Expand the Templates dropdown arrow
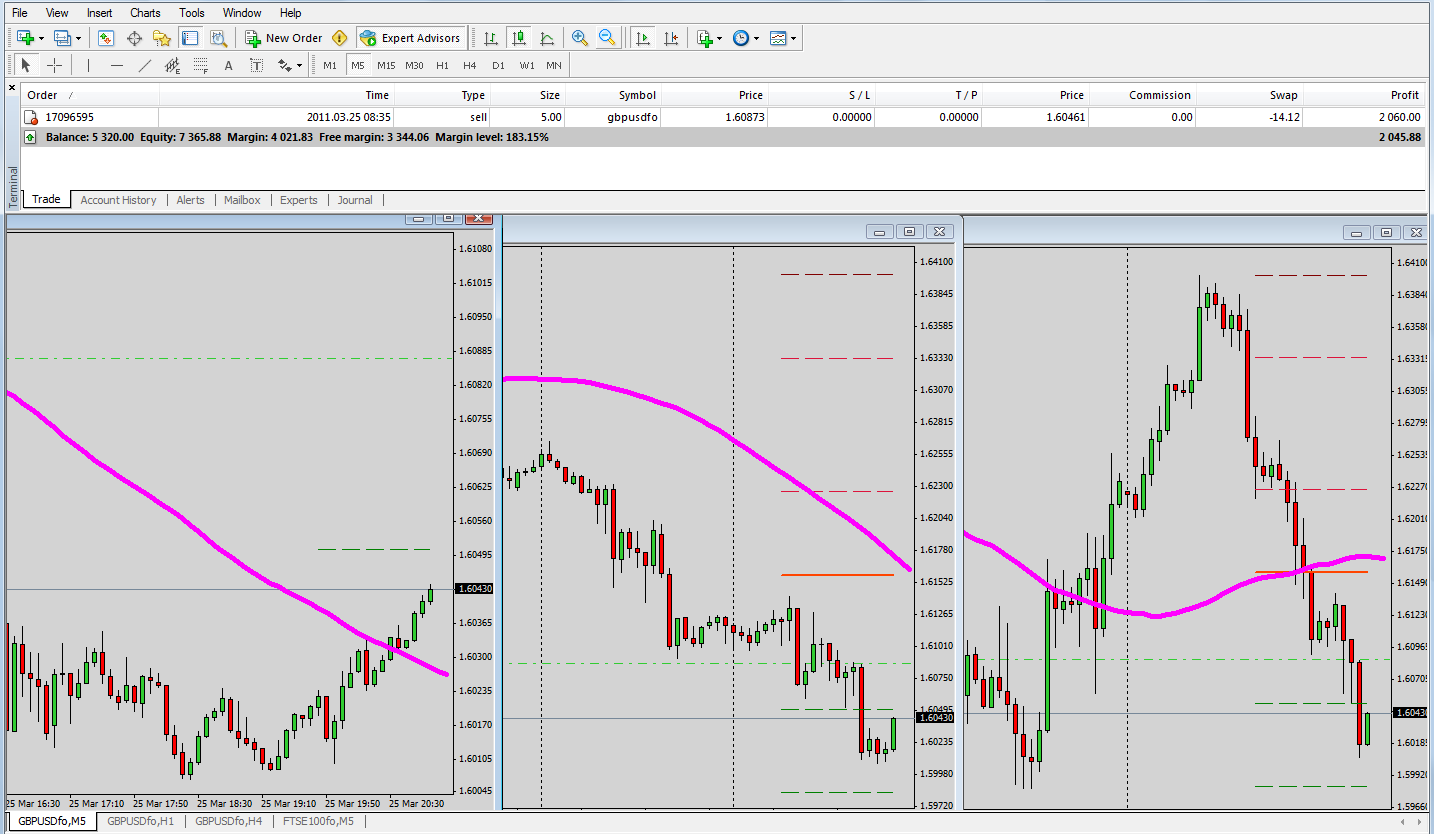This screenshot has height=834, width=1434. pyautogui.click(x=794, y=38)
